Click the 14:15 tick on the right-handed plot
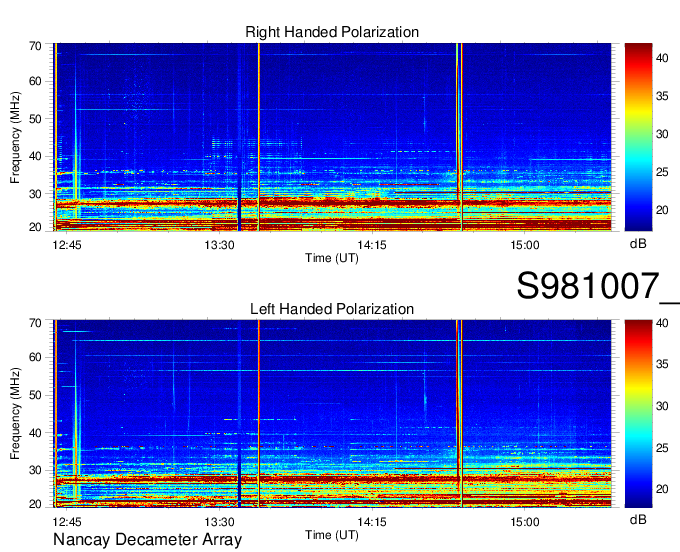The height and width of the screenshot is (552, 680). click(x=372, y=245)
